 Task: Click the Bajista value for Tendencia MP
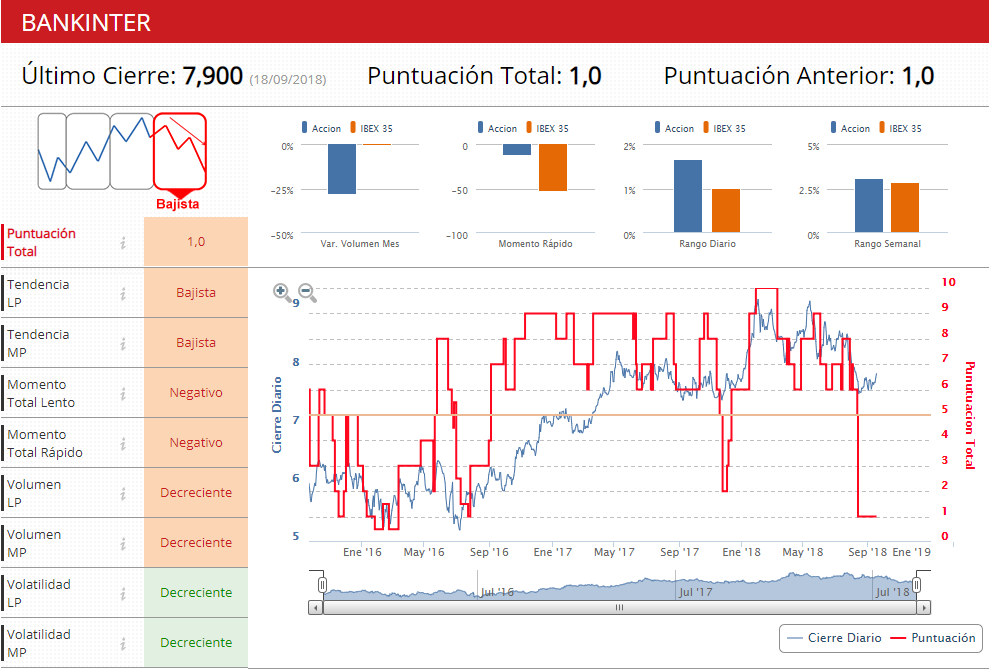196,342
